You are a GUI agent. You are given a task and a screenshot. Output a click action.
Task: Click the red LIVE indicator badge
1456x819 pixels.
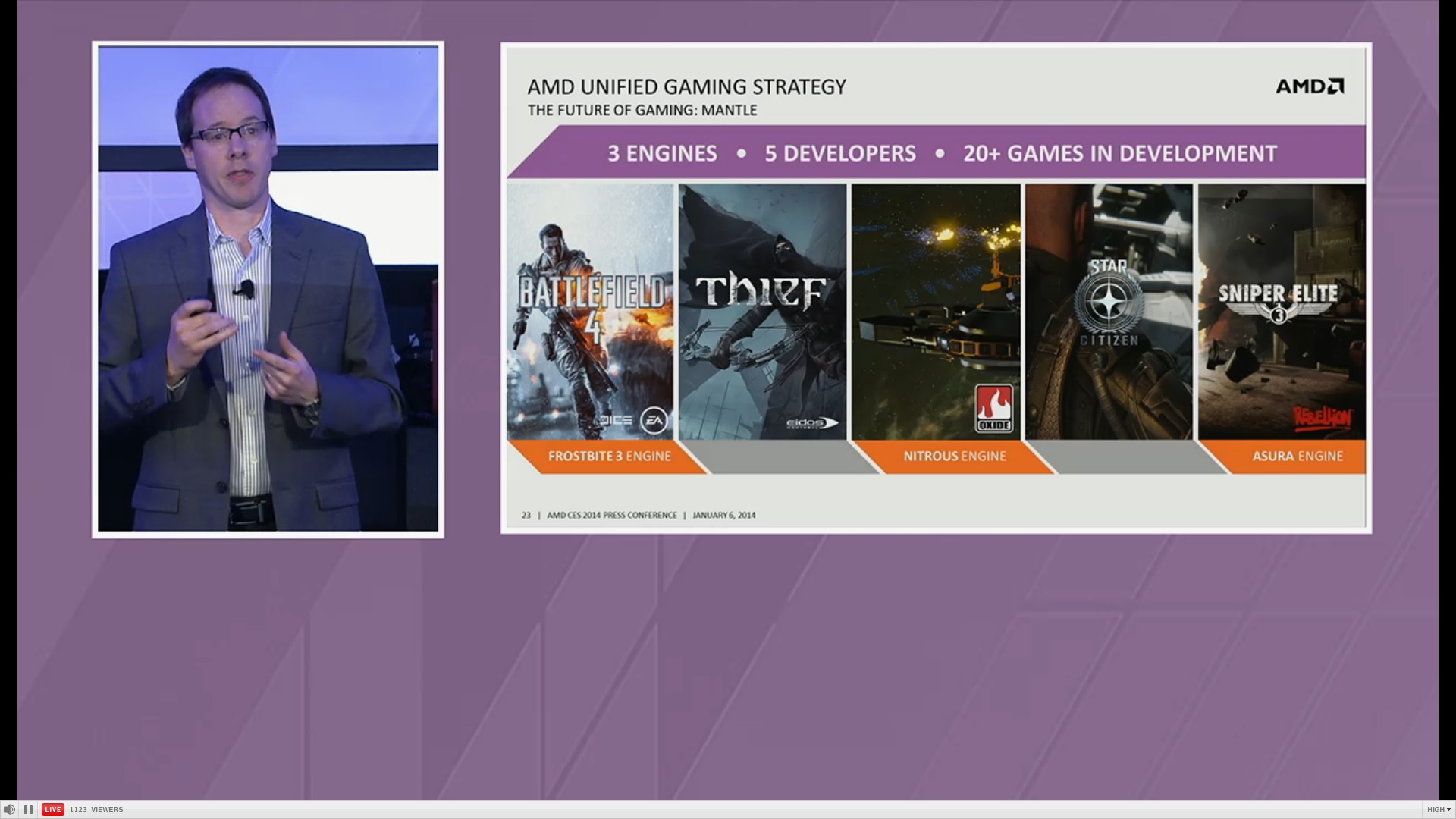(x=52, y=809)
